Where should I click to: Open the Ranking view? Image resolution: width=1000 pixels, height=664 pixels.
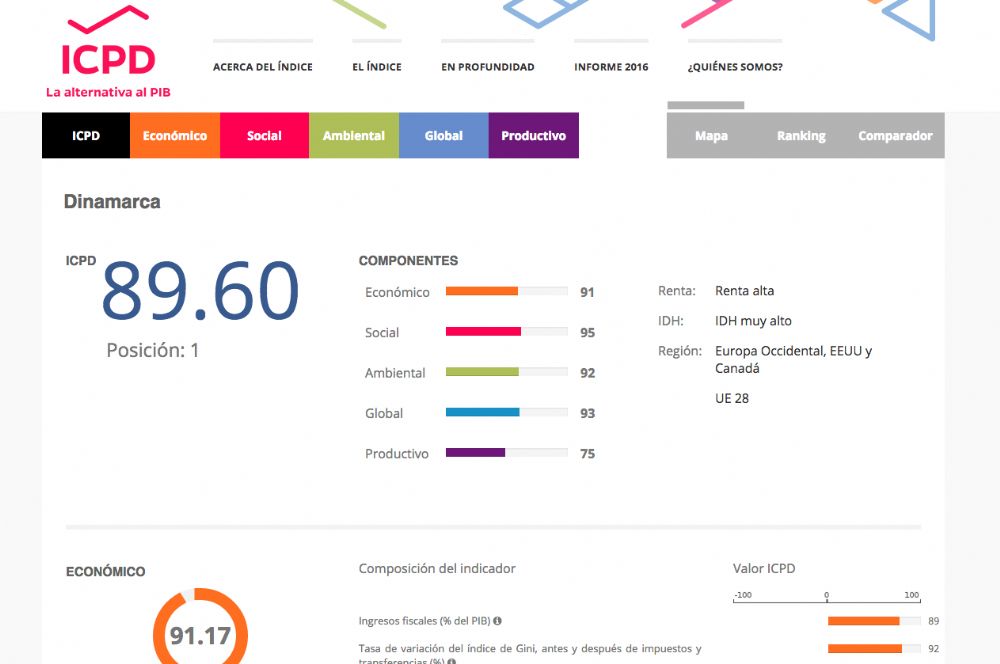(x=801, y=136)
